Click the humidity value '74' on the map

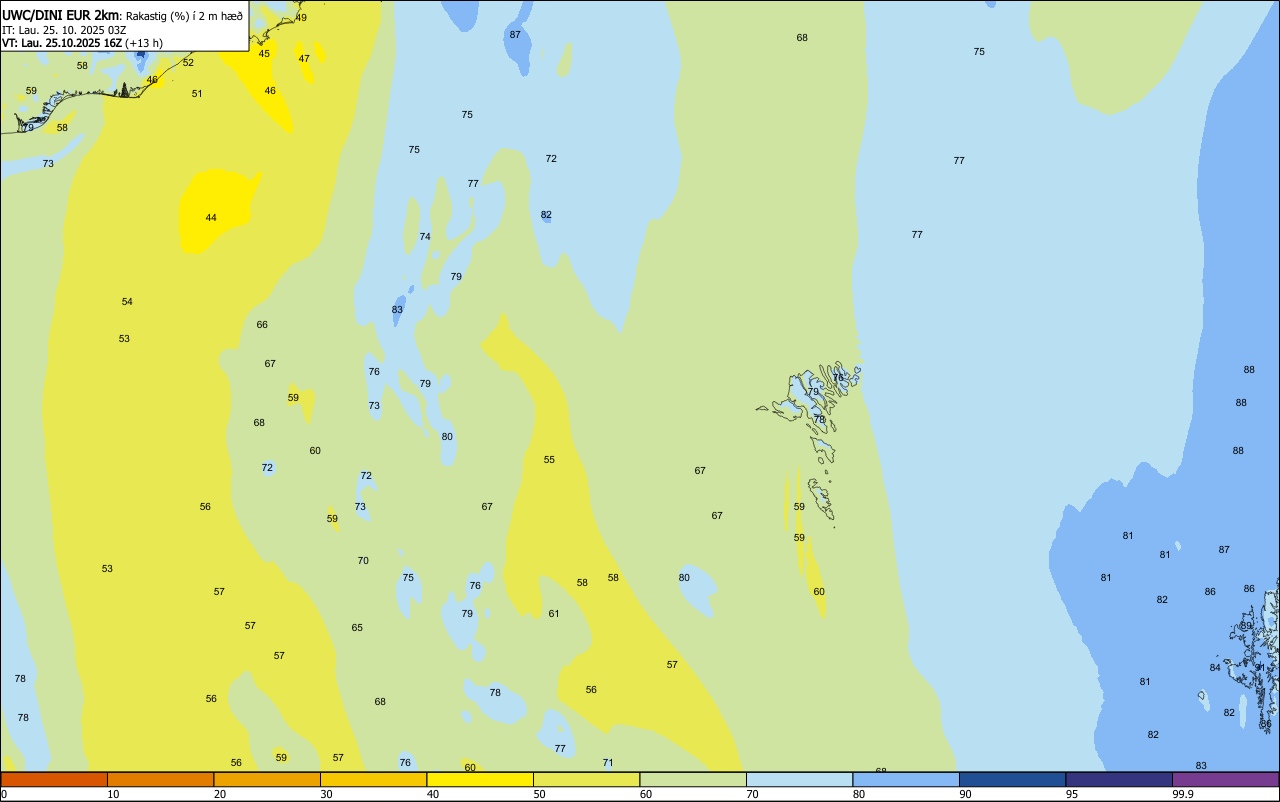point(425,236)
